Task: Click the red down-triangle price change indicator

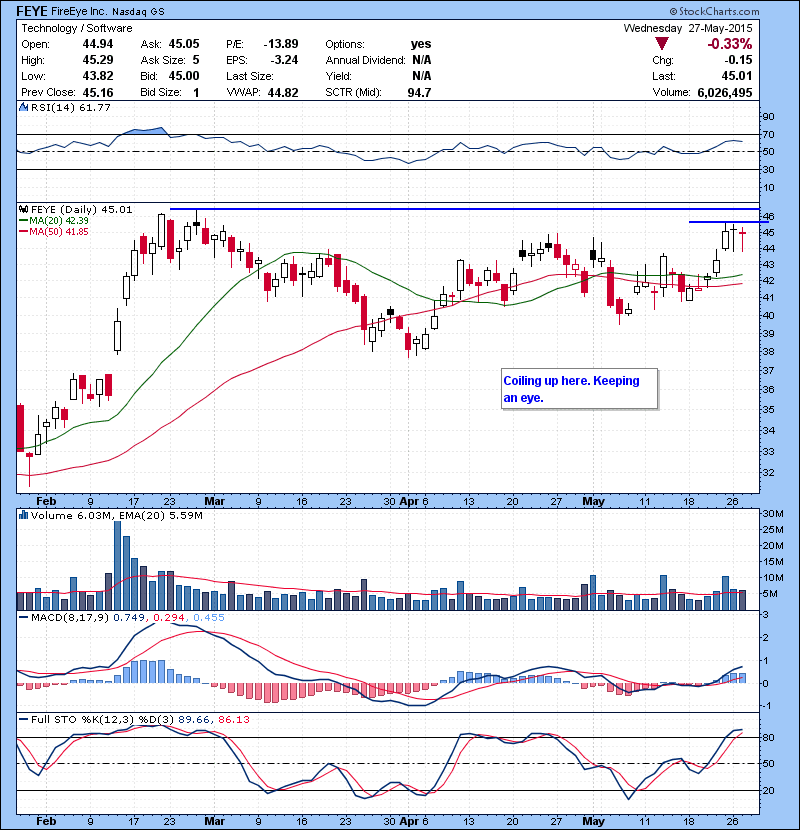Action: (662, 43)
